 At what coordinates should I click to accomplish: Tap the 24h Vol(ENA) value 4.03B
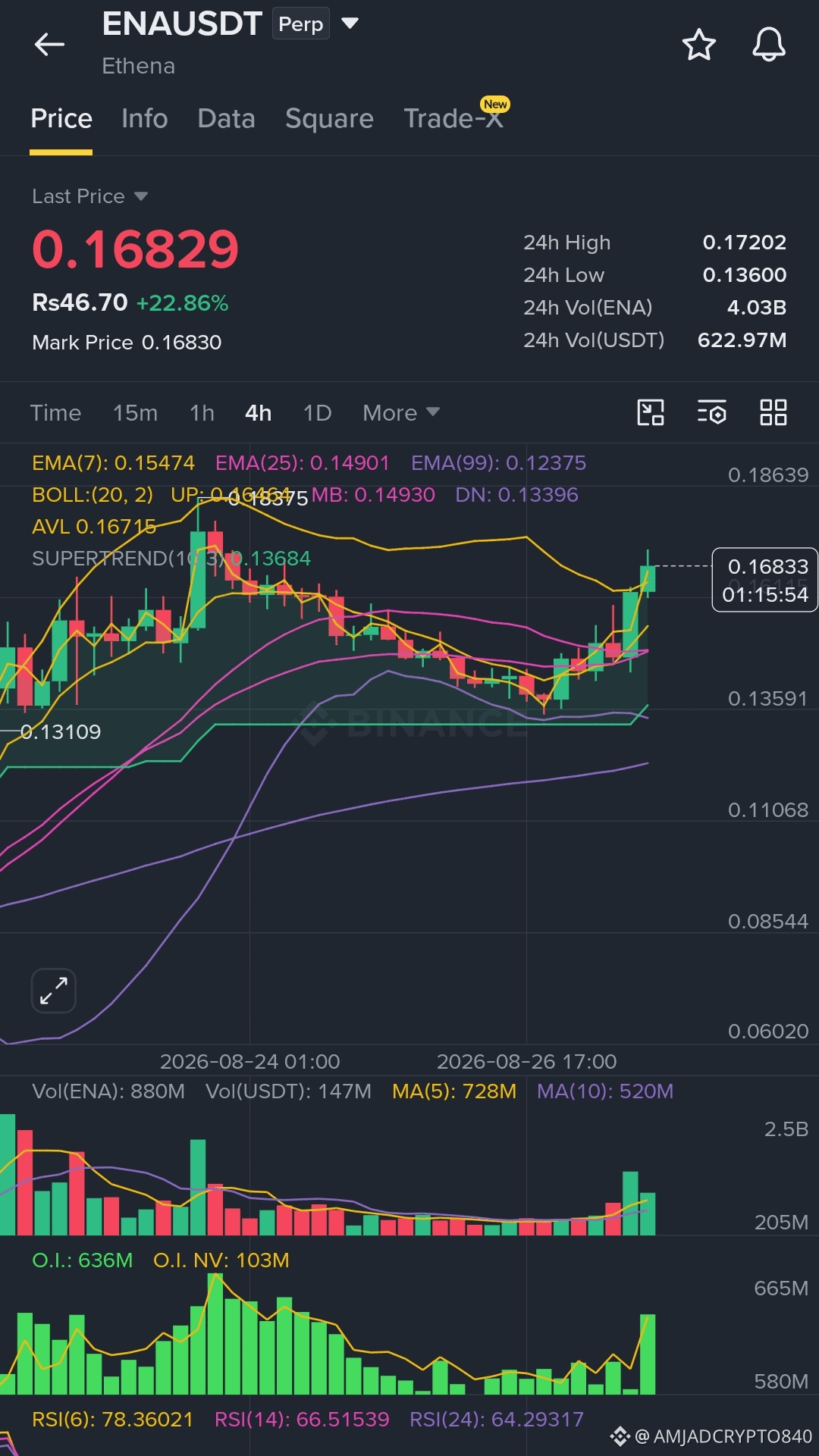756,308
